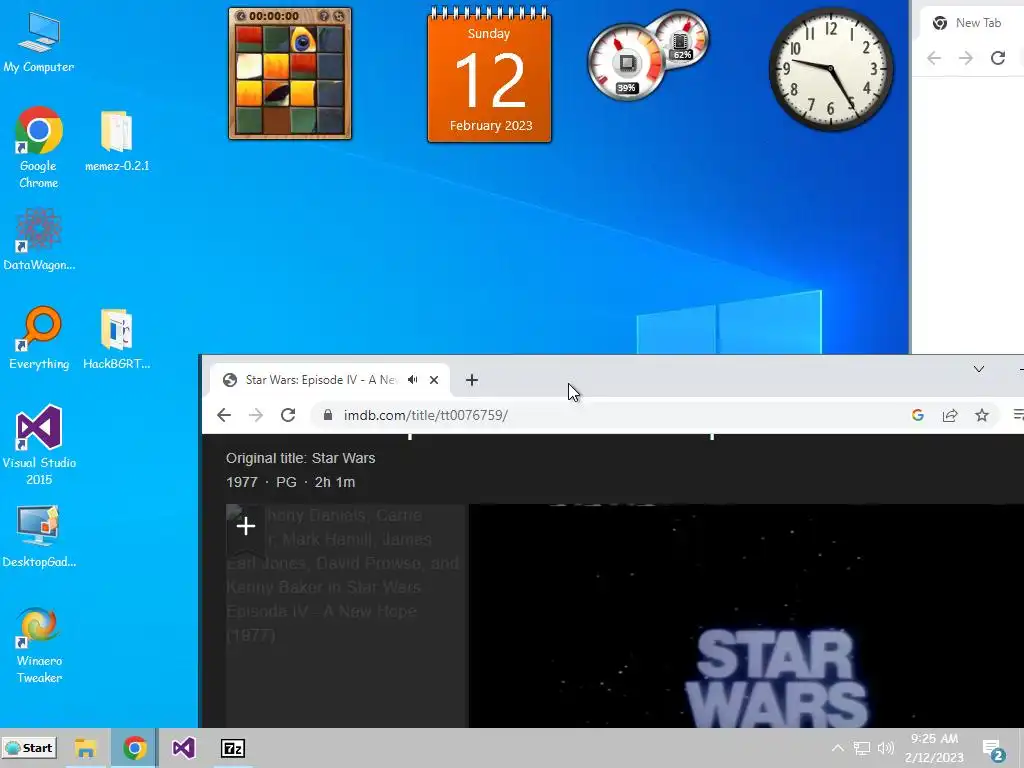Click the Start button
The image size is (1024, 768).
(29, 748)
